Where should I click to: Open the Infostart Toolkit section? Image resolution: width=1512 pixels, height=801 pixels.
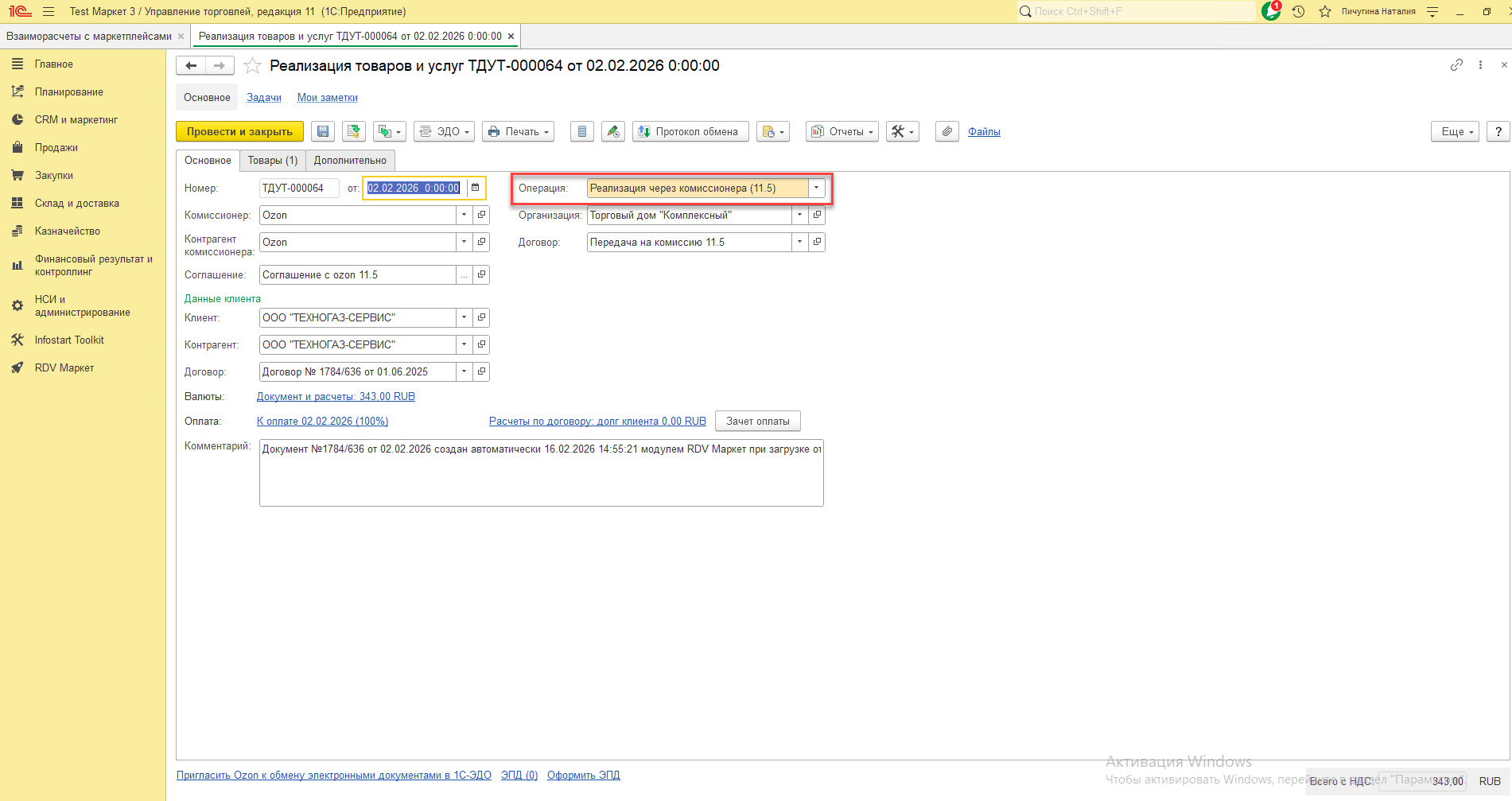click(x=69, y=340)
